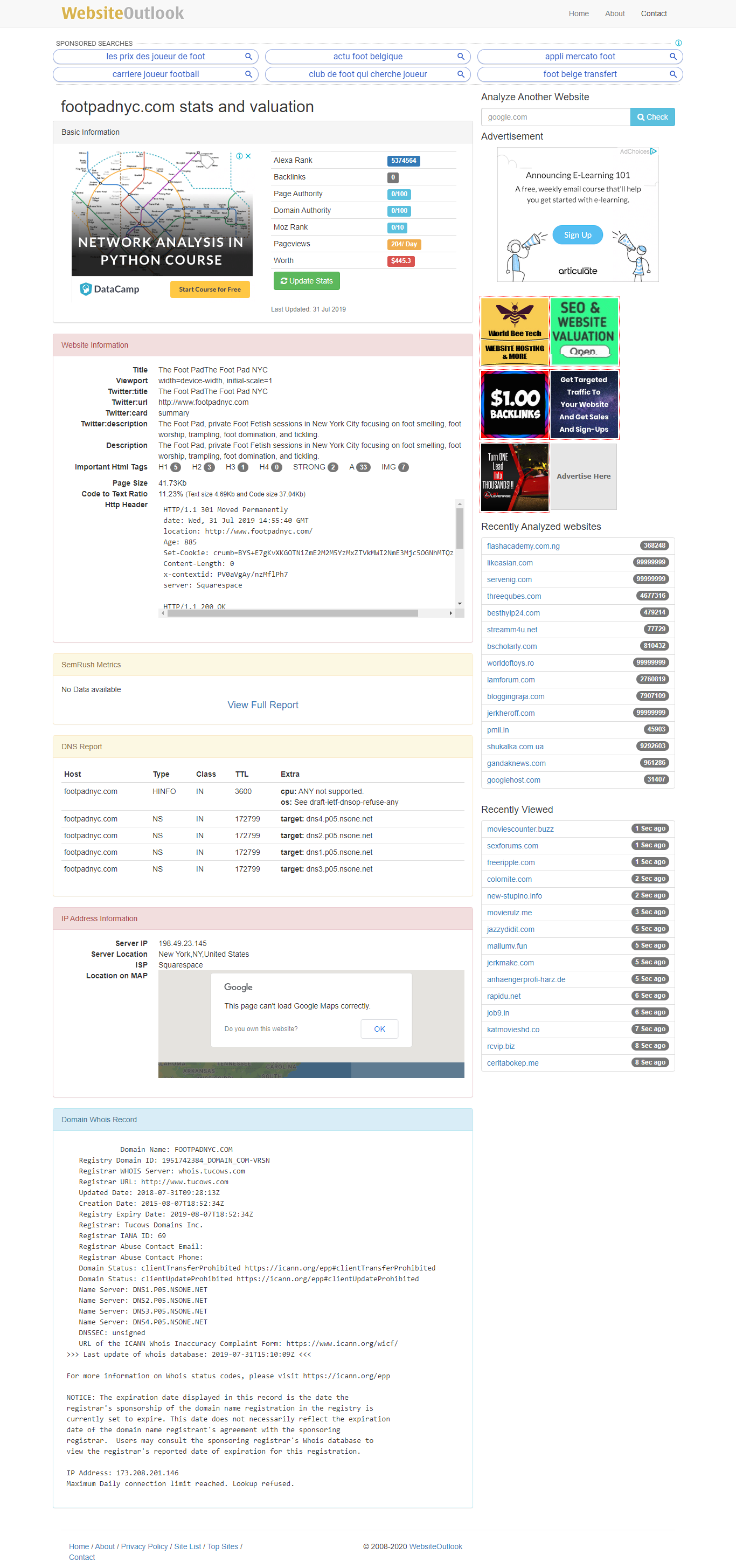Open ceritabokep.me link
The image size is (736, 1568).
pyautogui.click(x=512, y=1063)
